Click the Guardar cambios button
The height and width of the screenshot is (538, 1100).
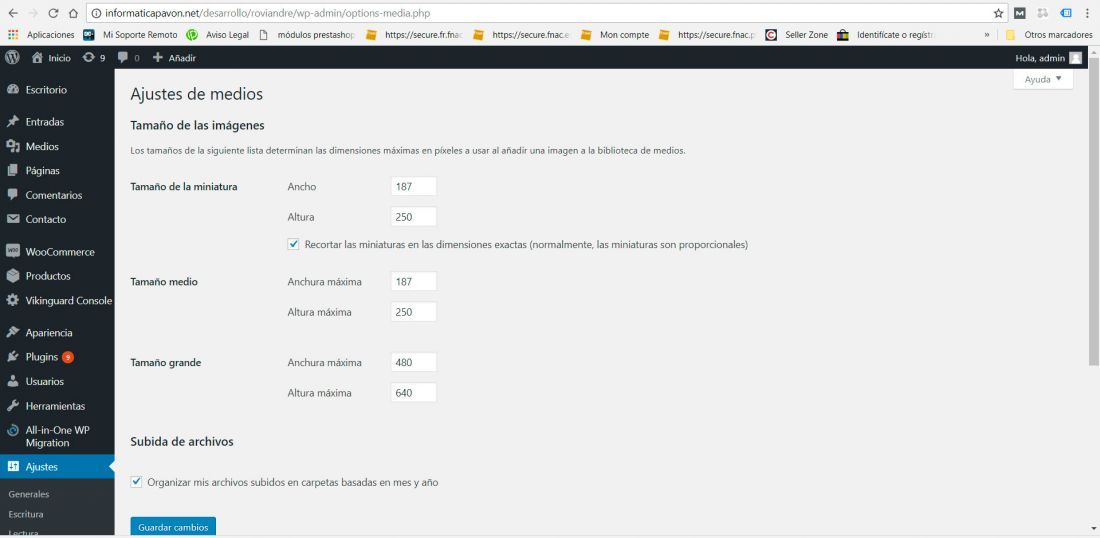click(x=173, y=527)
